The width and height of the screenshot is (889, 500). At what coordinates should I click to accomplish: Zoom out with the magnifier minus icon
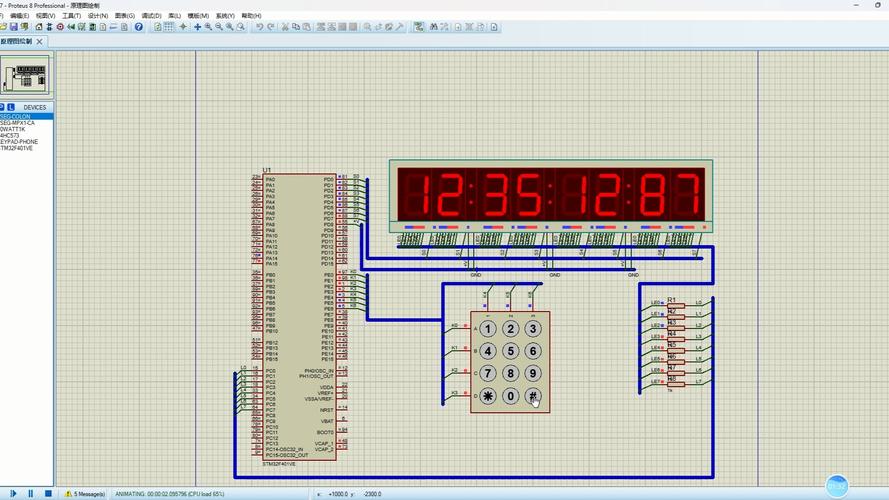coord(219,27)
